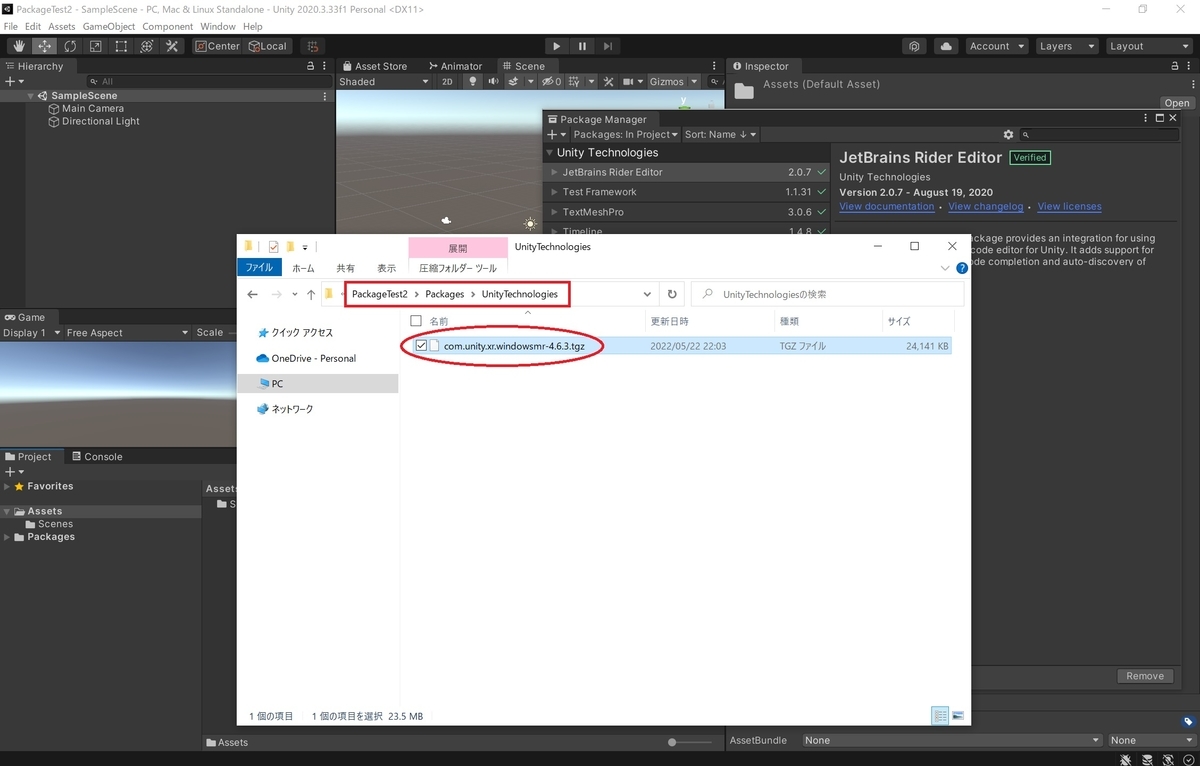Toggle scene effects icon
The width and height of the screenshot is (1200, 766).
point(516,82)
